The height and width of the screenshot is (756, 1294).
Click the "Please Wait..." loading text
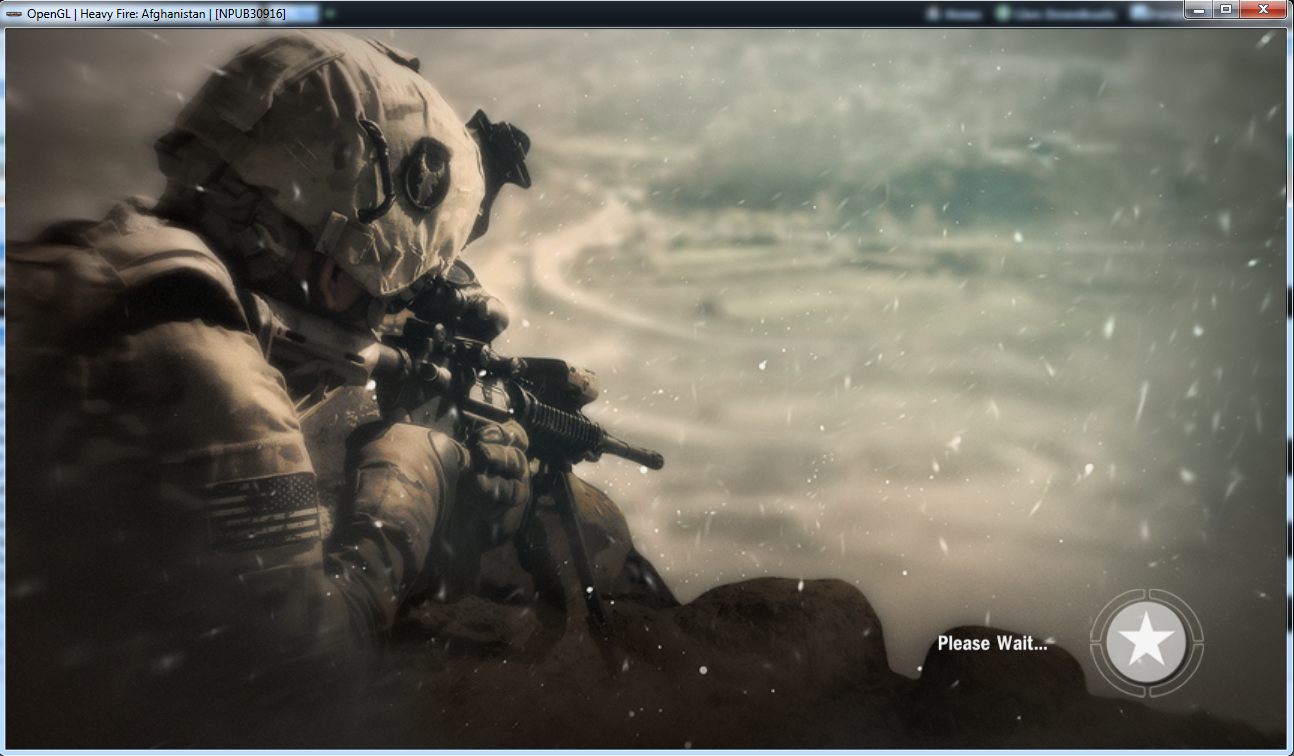[x=992, y=643]
